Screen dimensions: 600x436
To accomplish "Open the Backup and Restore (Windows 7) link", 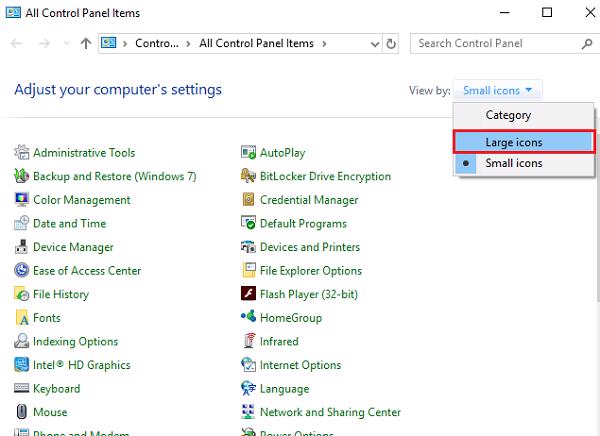I will (x=114, y=177).
